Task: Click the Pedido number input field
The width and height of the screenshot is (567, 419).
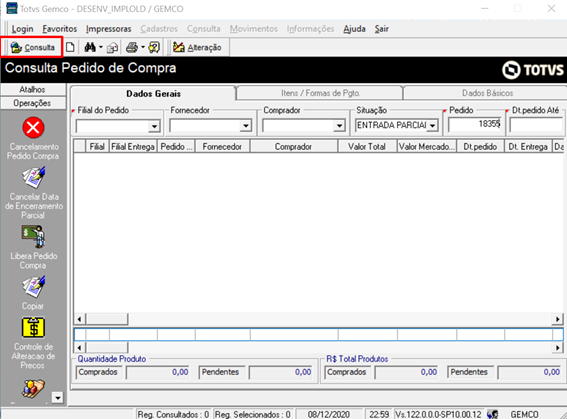Action: click(x=475, y=125)
